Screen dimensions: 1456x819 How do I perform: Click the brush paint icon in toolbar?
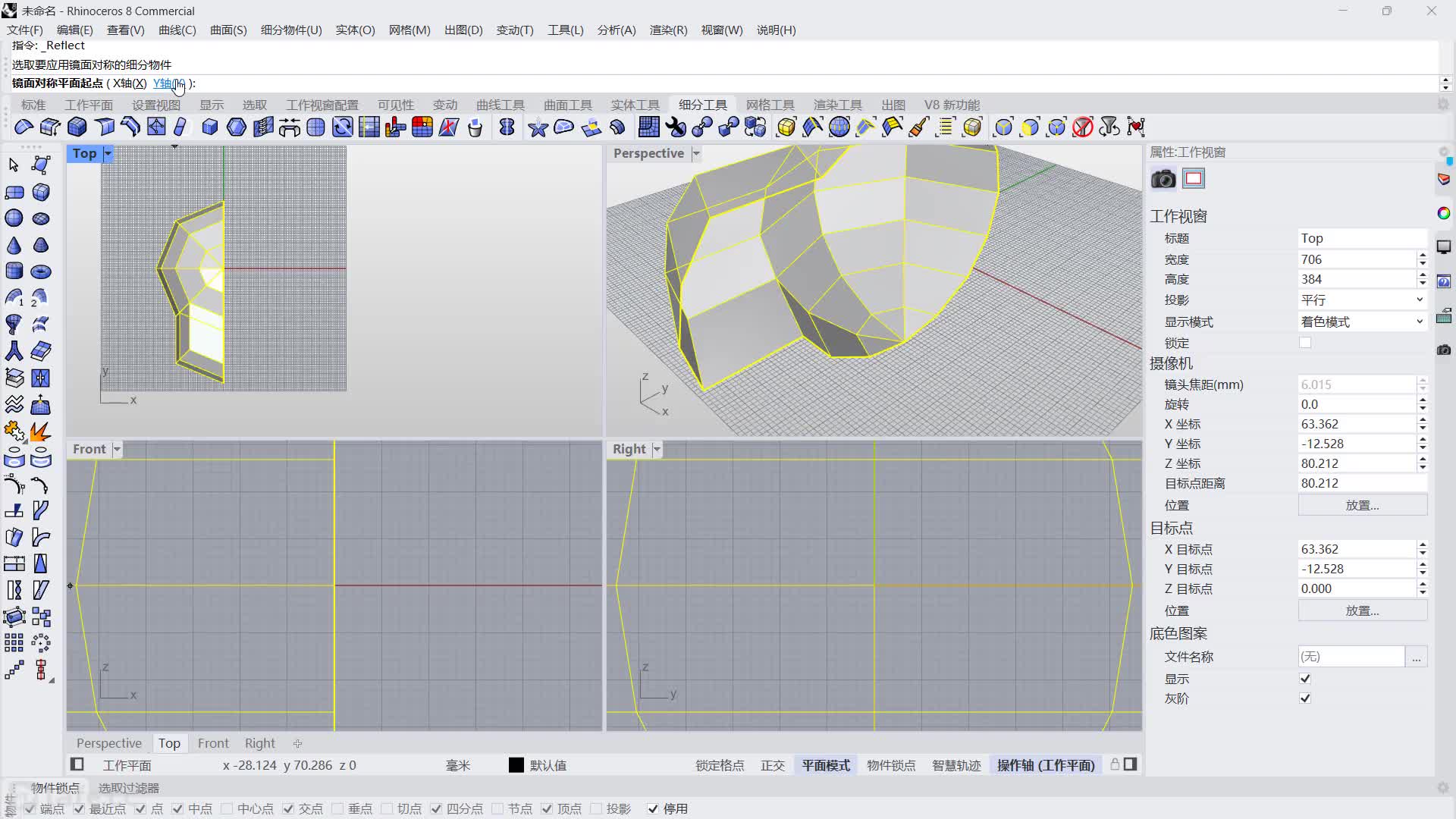(x=919, y=127)
